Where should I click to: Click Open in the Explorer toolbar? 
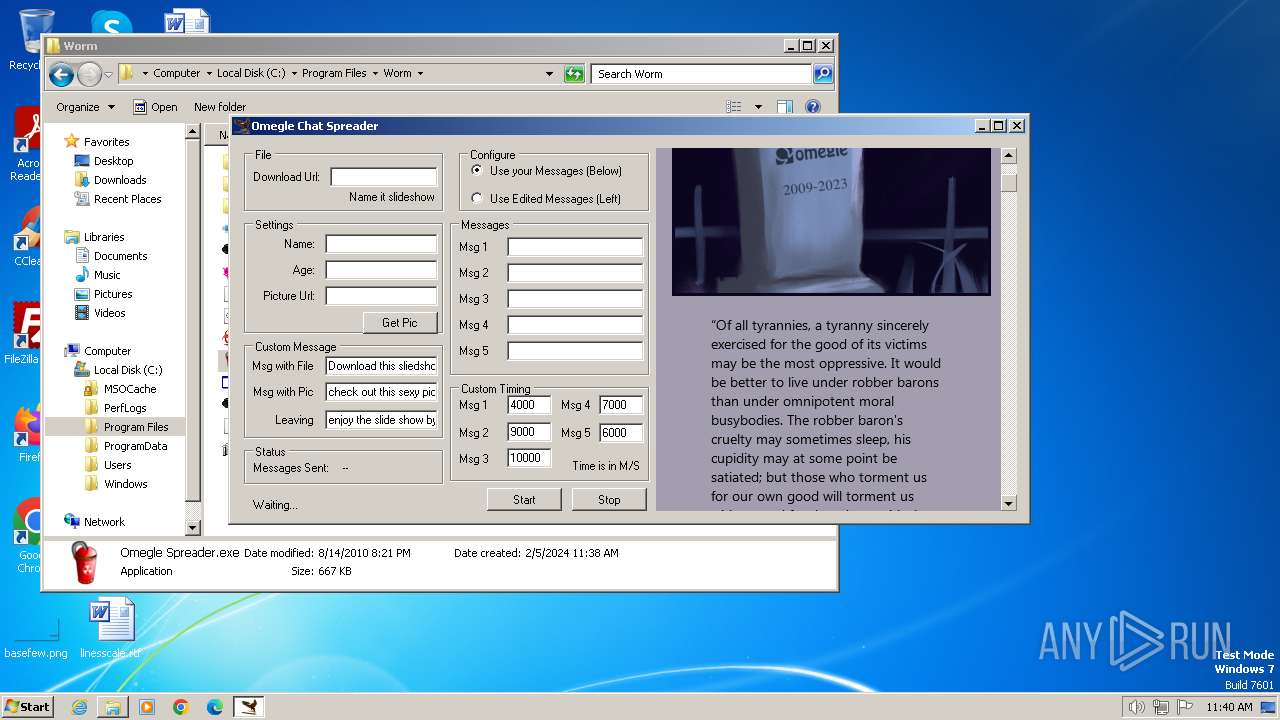click(155, 107)
